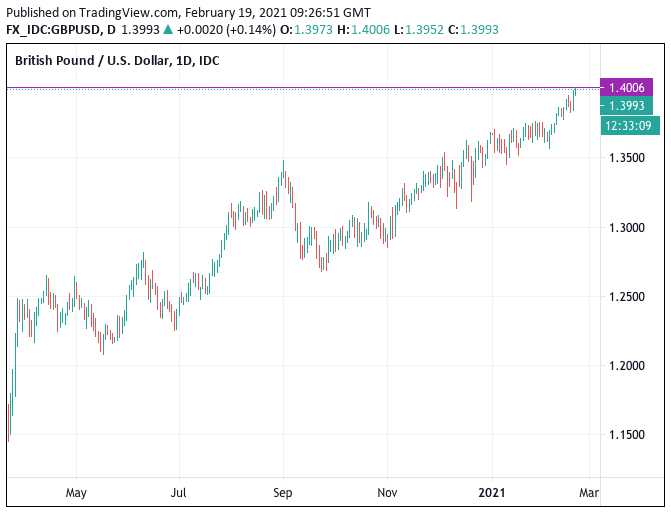Click the 1.1500 price axis tick
671x513 pixels.
(626, 435)
